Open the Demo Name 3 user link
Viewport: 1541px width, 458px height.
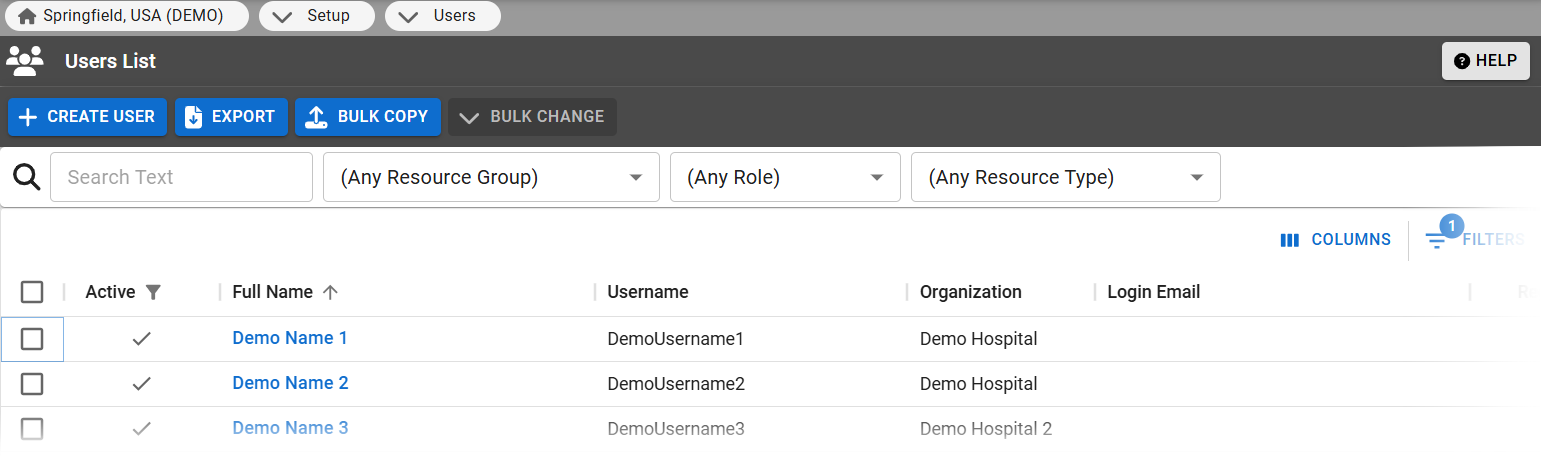click(x=290, y=428)
